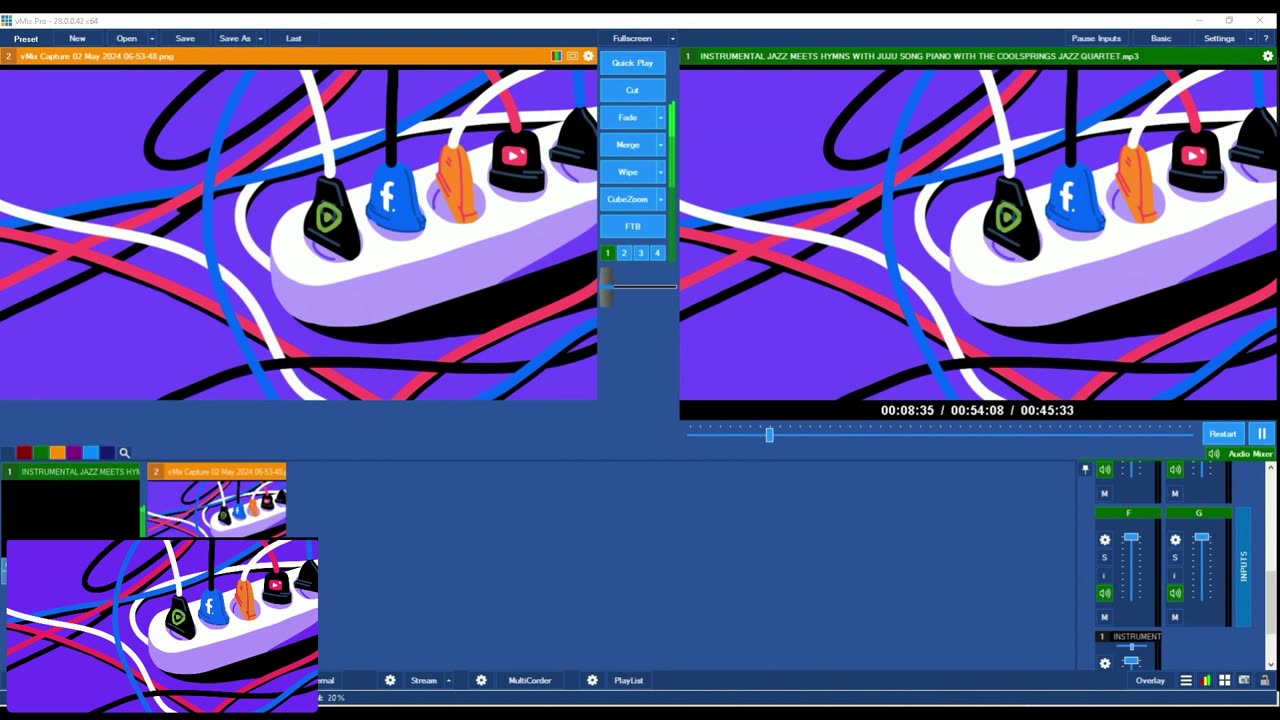Click the vertical INPUTS tab in mixer
This screenshot has width=1280, height=720.
[x=1243, y=567]
